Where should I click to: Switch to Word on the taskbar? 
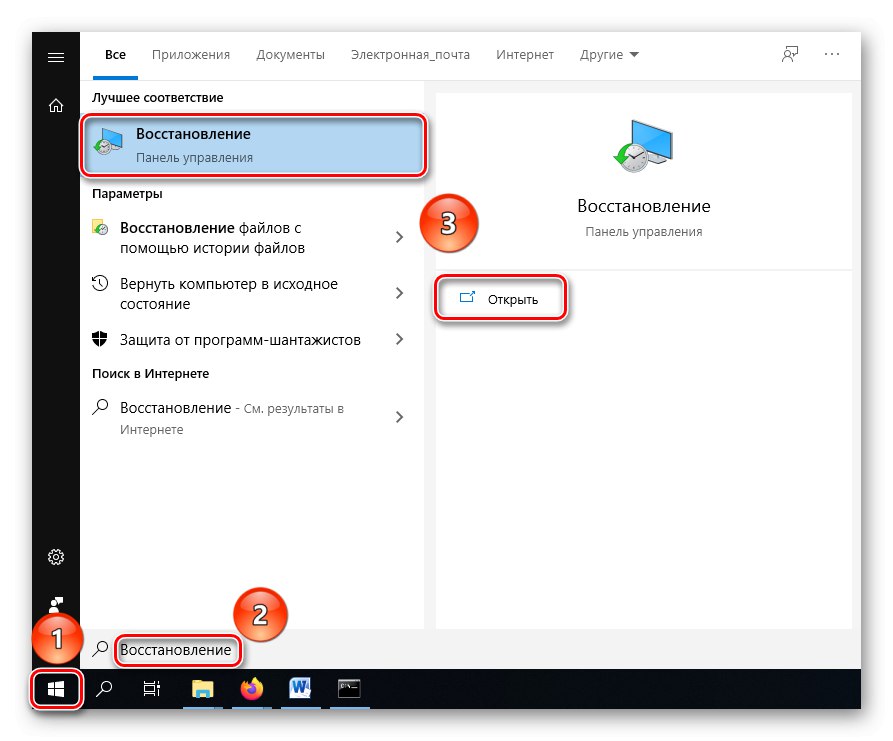point(300,689)
